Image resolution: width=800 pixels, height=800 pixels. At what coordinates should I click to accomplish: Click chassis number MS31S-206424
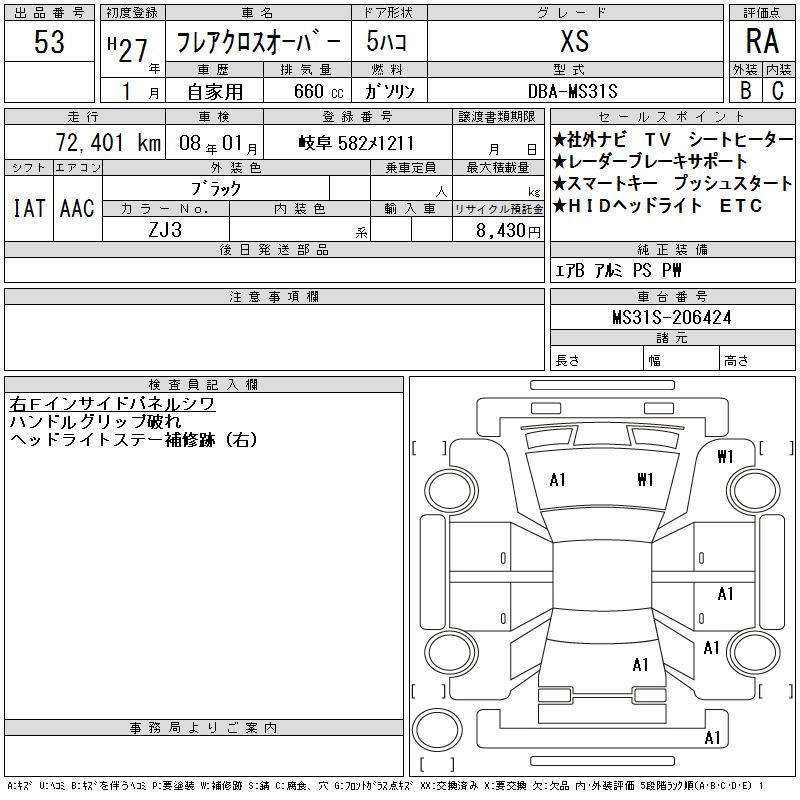(x=671, y=317)
